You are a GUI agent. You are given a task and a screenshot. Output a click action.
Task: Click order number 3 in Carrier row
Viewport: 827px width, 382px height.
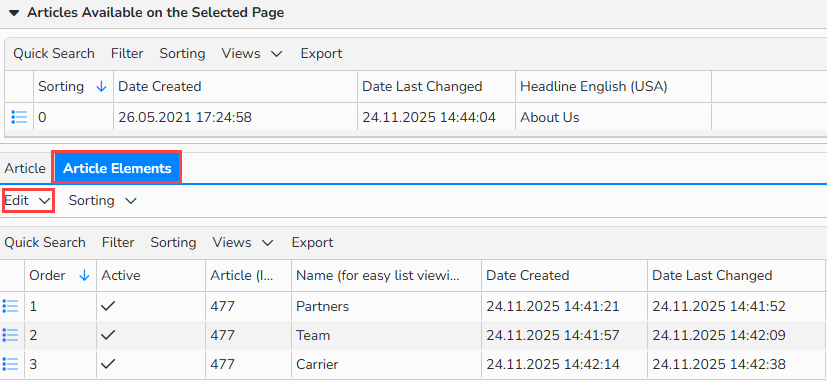pyautogui.click(x=33, y=365)
